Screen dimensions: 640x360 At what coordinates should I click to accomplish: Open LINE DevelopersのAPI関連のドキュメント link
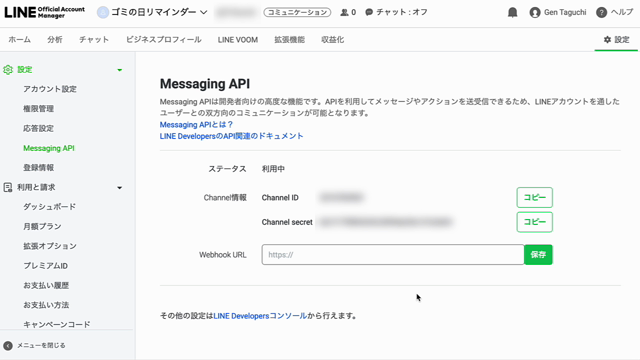pos(231,136)
